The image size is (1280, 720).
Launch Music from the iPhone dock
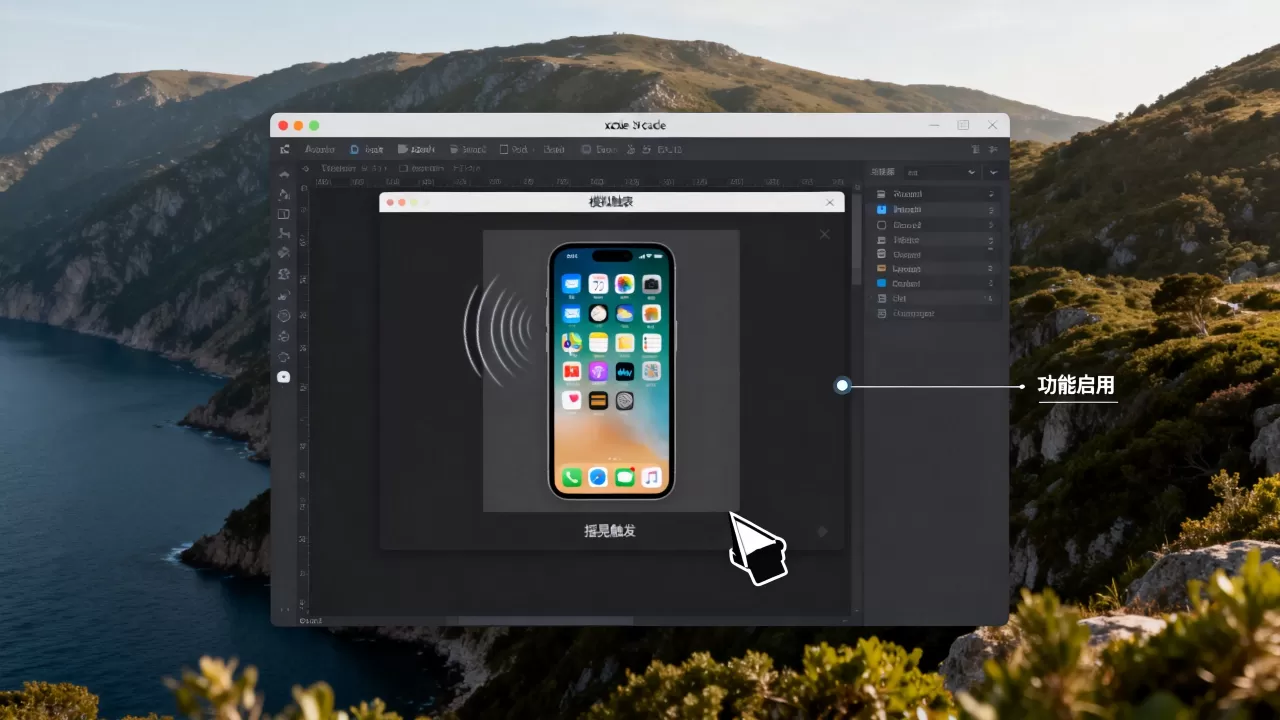tap(651, 477)
